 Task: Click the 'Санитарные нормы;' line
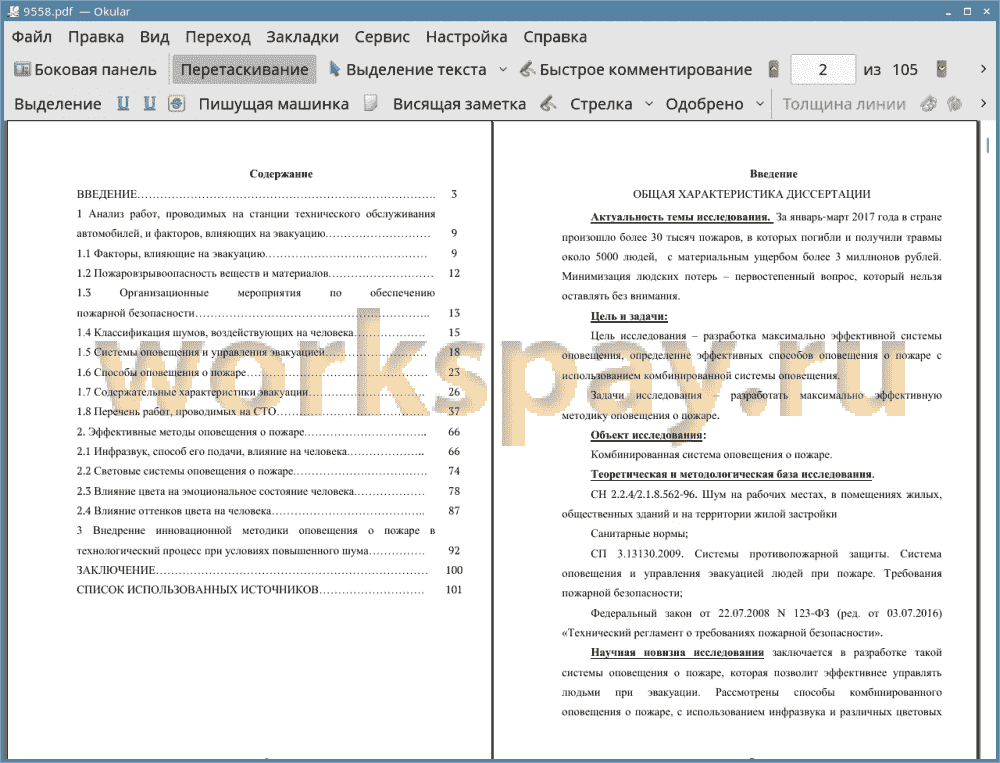coord(639,533)
